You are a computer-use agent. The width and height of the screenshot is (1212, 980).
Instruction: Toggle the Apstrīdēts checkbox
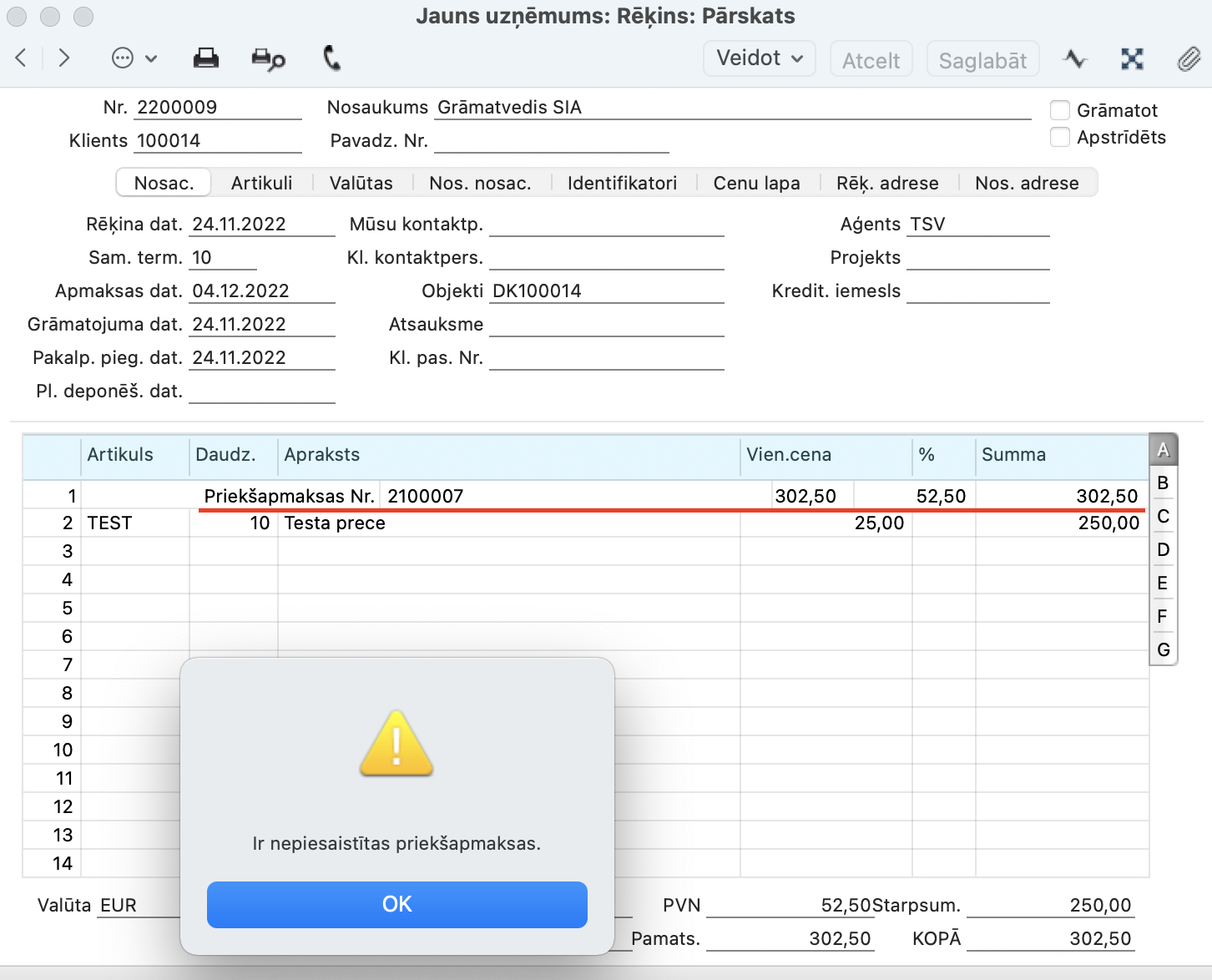[1060, 137]
